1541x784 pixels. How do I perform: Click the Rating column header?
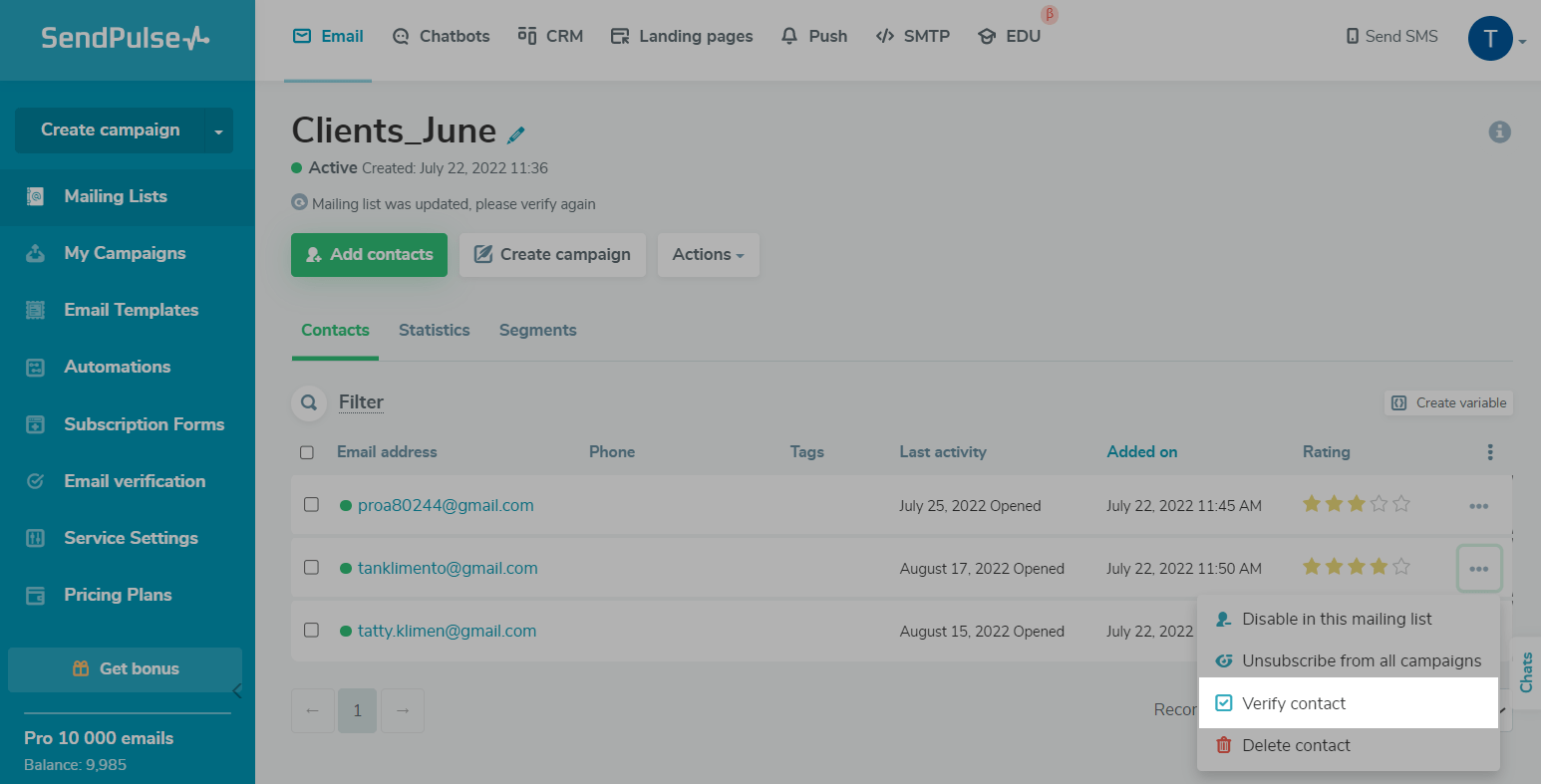(1326, 452)
